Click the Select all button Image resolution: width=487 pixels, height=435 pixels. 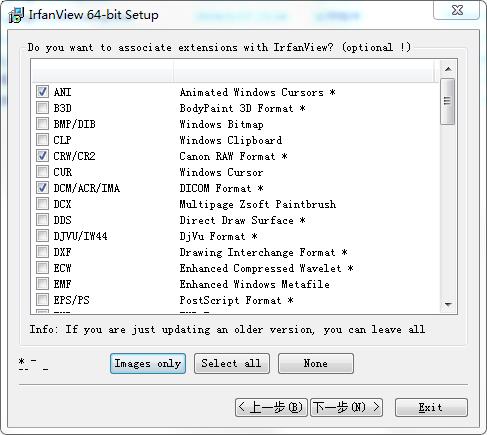[232, 363]
